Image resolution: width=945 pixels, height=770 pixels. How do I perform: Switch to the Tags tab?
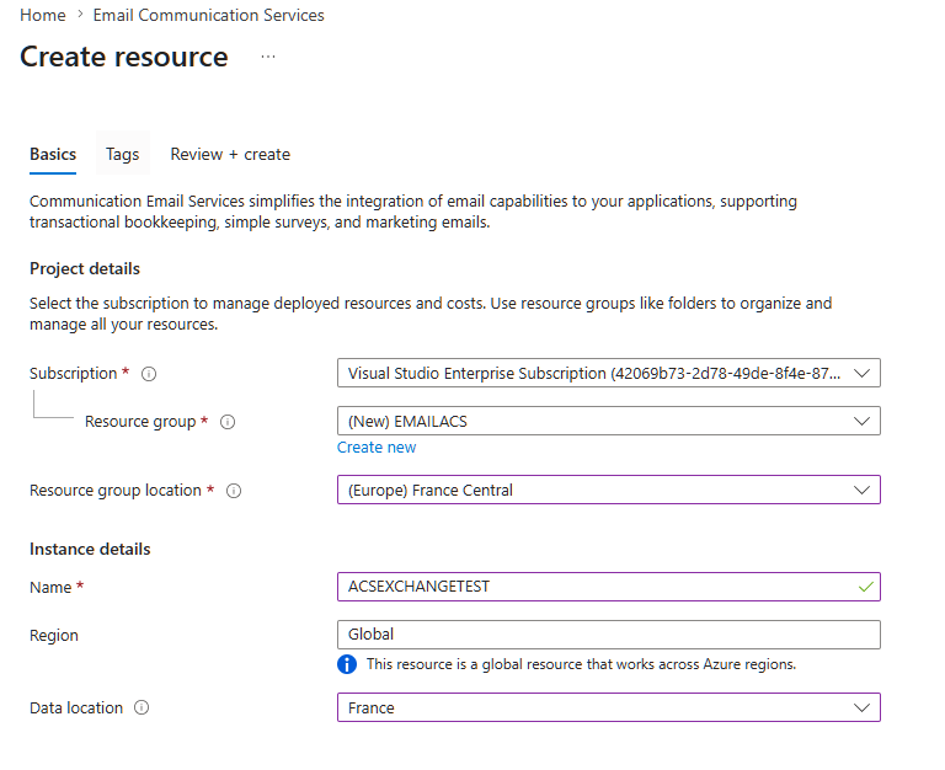coord(122,154)
